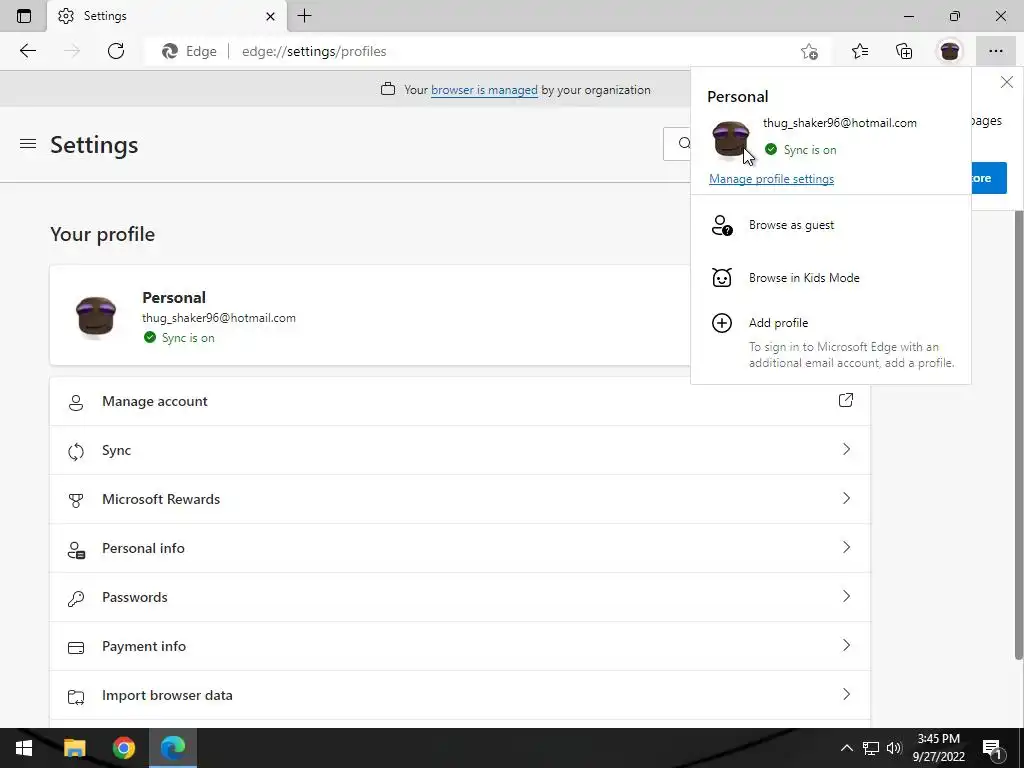Open File Explorer from taskbar
The height and width of the screenshot is (768, 1024).
coord(74,748)
